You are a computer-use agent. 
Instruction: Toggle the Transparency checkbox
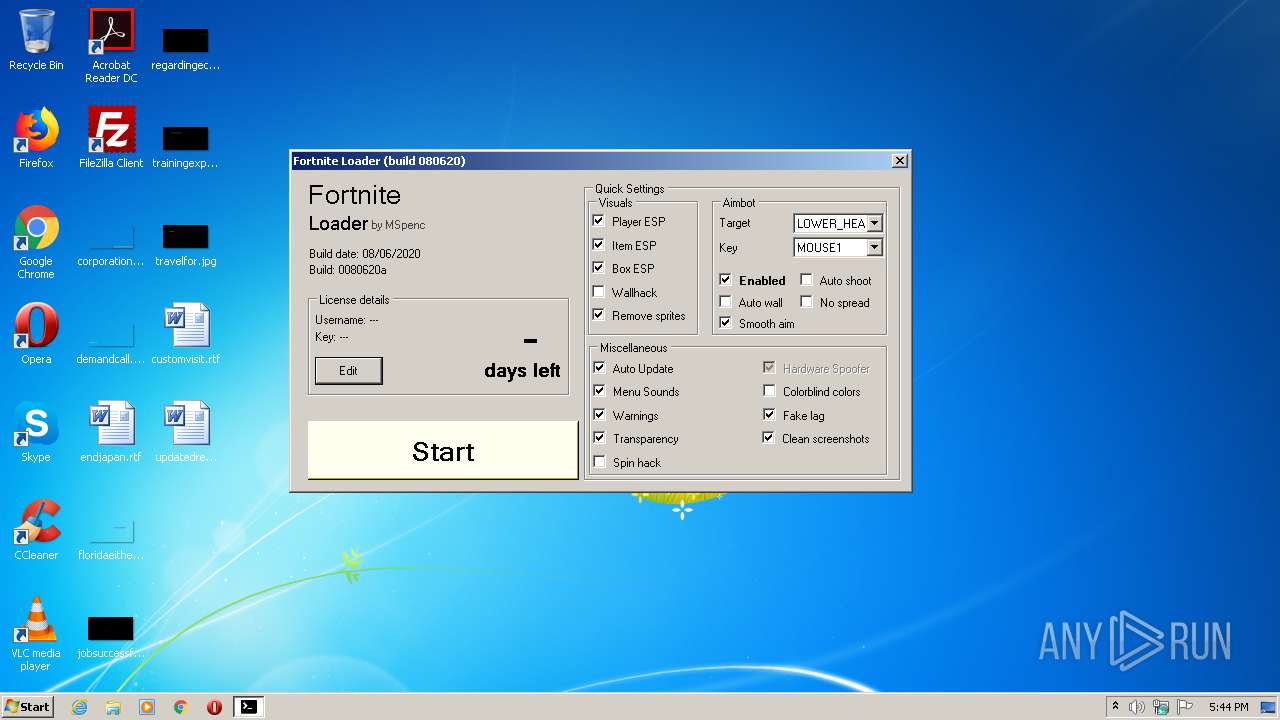click(x=599, y=438)
